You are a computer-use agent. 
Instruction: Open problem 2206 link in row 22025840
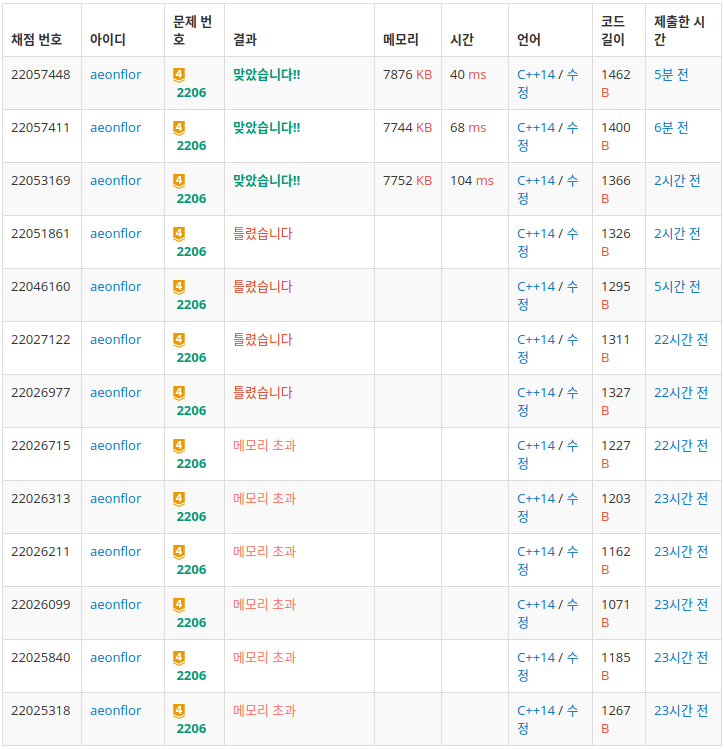(x=191, y=676)
